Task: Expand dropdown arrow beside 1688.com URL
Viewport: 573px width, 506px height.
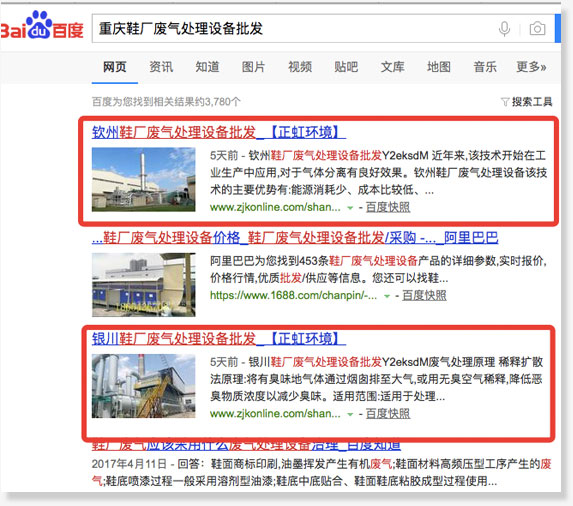Action: [x=387, y=296]
